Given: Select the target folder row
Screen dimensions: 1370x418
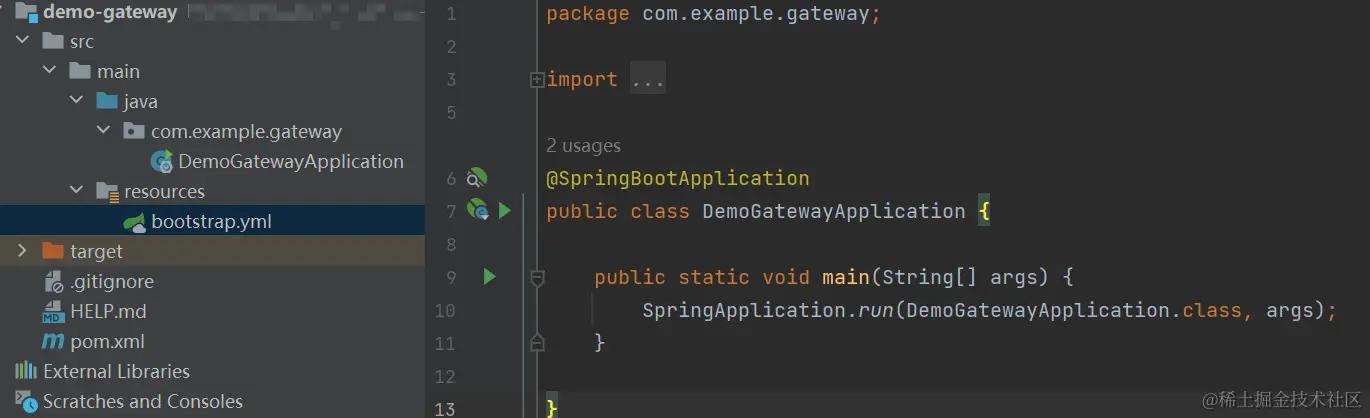Looking at the screenshot, I should click(x=212, y=251).
